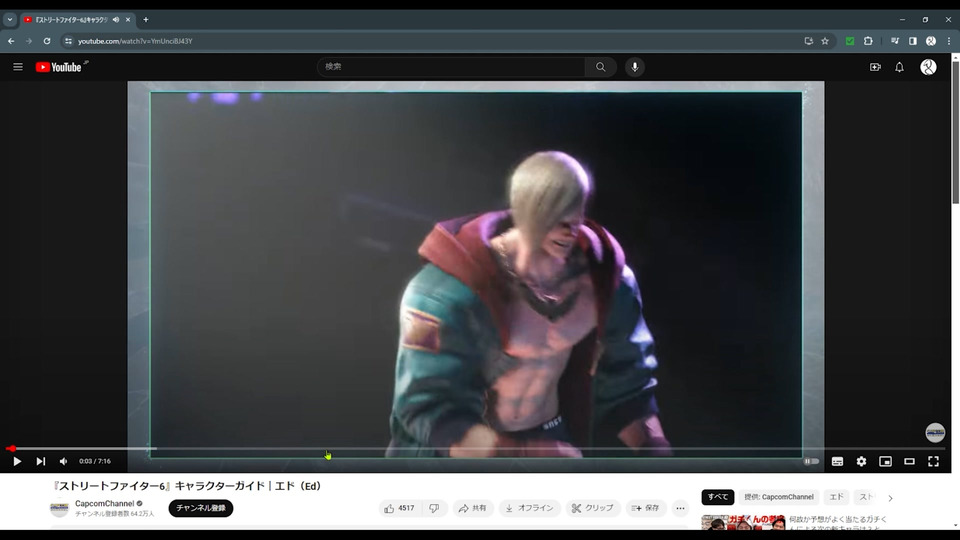This screenshot has height=540, width=960.
Task: Go to YouTube home via logo
Action: [59, 67]
